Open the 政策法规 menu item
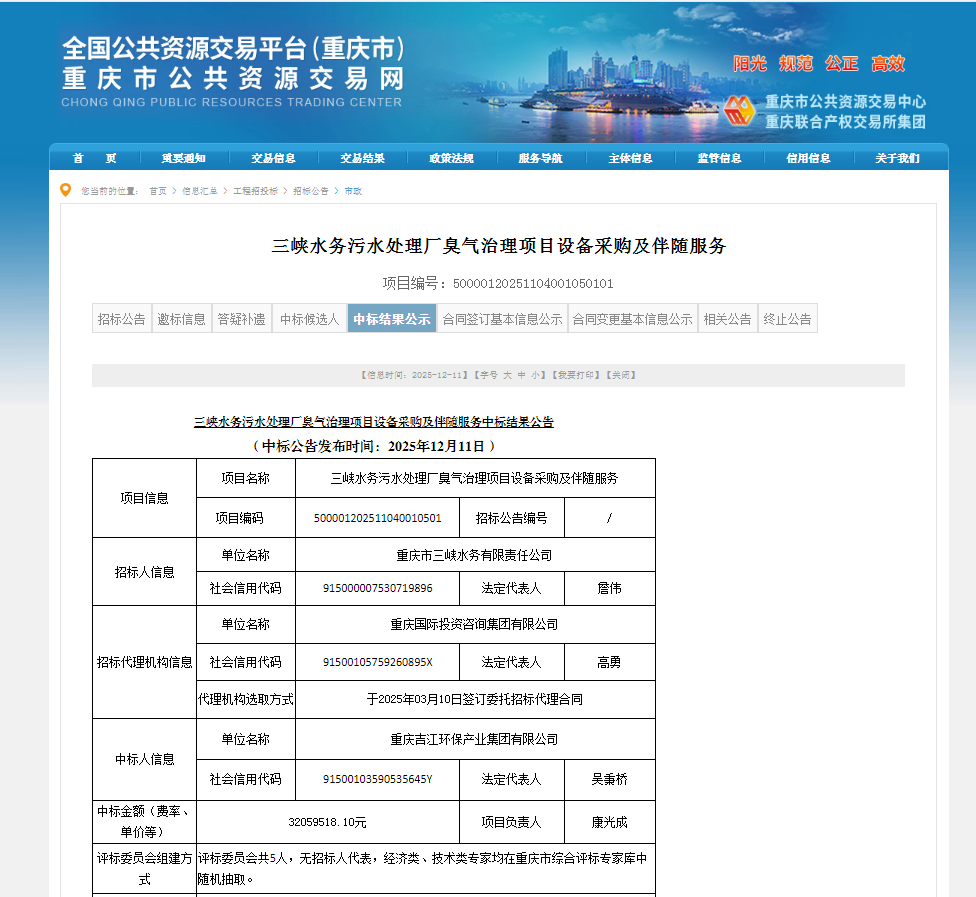Viewport: 976px width, 897px height. [x=451, y=158]
